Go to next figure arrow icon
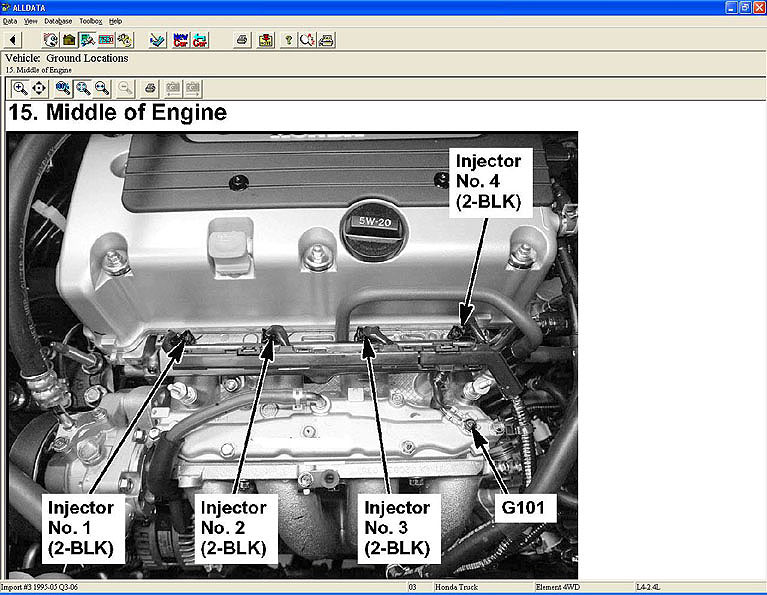 click(193, 88)
